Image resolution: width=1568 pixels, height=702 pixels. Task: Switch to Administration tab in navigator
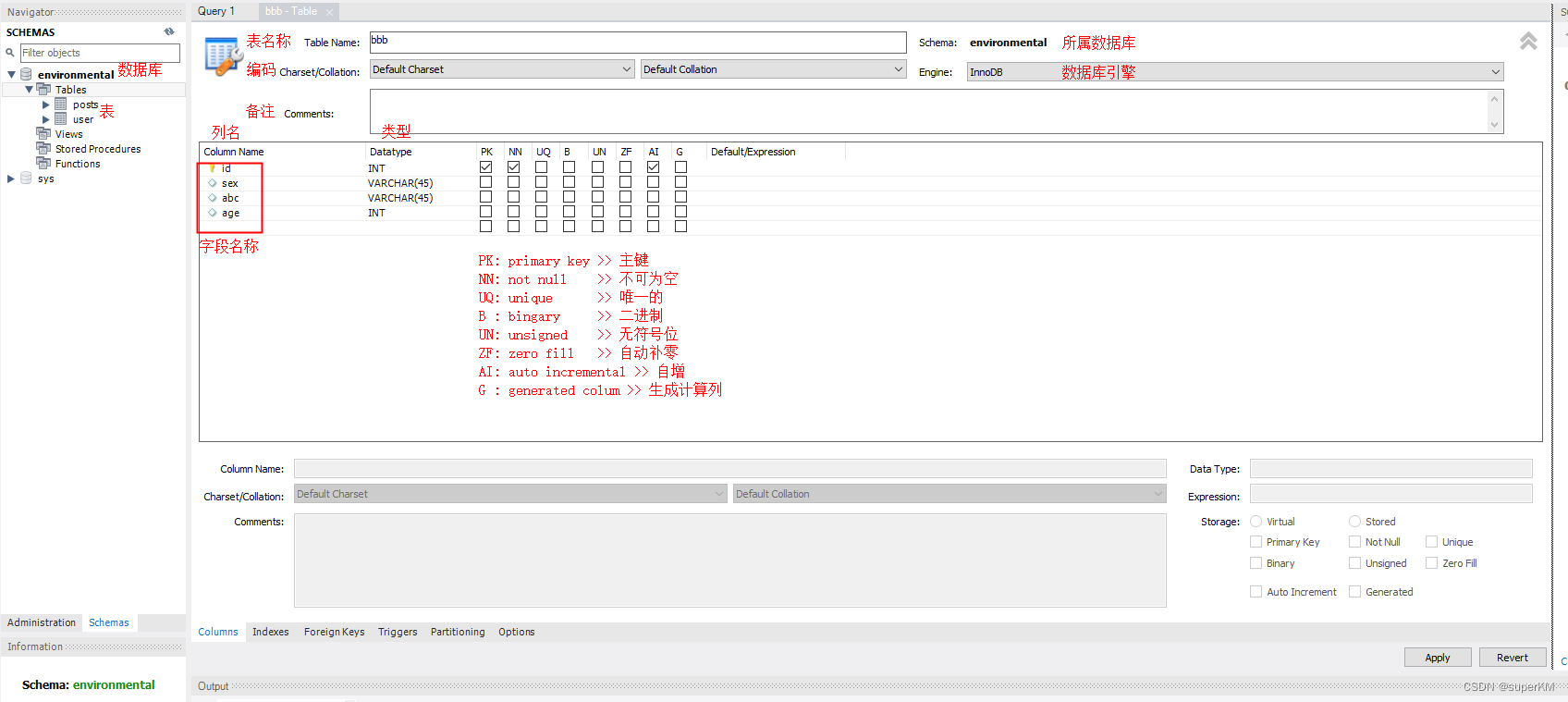(x=42, y=622)
